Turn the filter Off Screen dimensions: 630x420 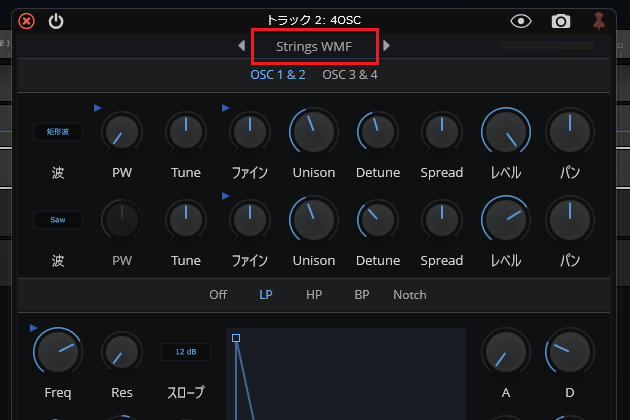click(218, 294)
